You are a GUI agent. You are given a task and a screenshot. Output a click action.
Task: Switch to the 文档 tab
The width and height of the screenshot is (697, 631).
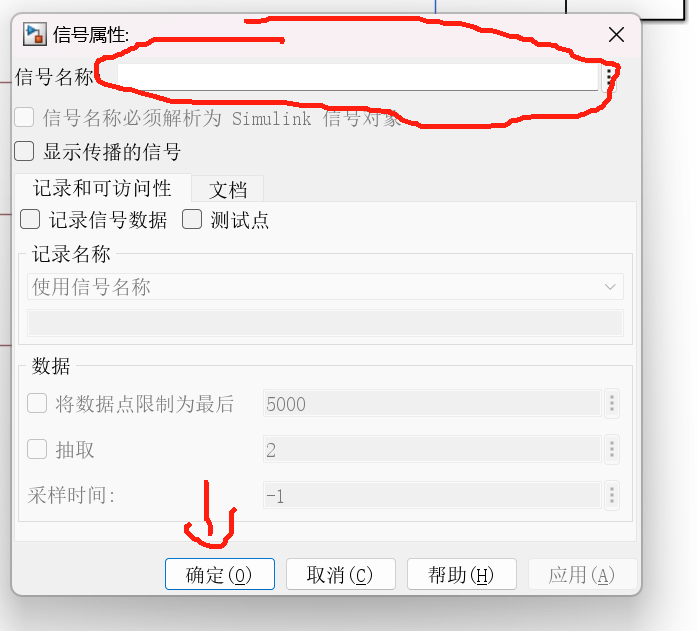click(x=228, y=189)
